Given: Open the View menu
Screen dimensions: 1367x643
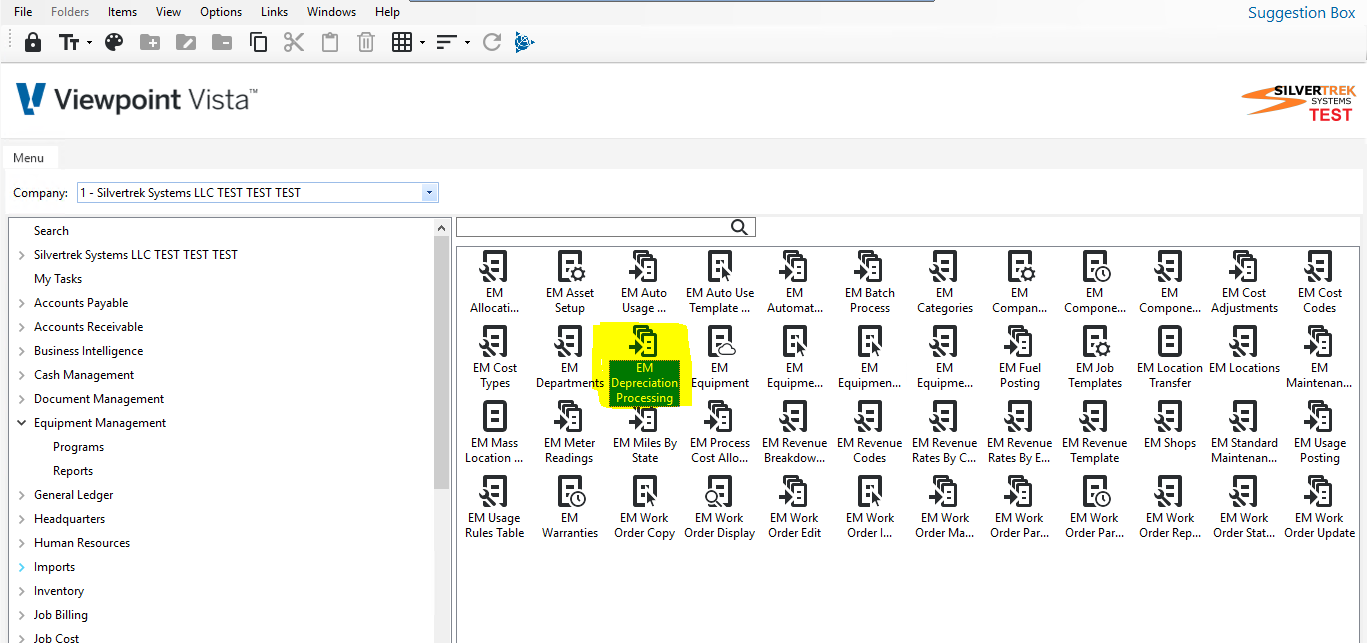Looking at the screenshot, I should [x=169, y=12].
